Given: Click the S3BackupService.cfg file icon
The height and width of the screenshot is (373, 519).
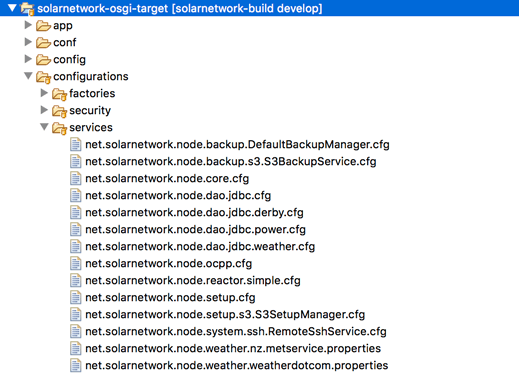Looking at the screenshot, I should [x=76, y=162].
